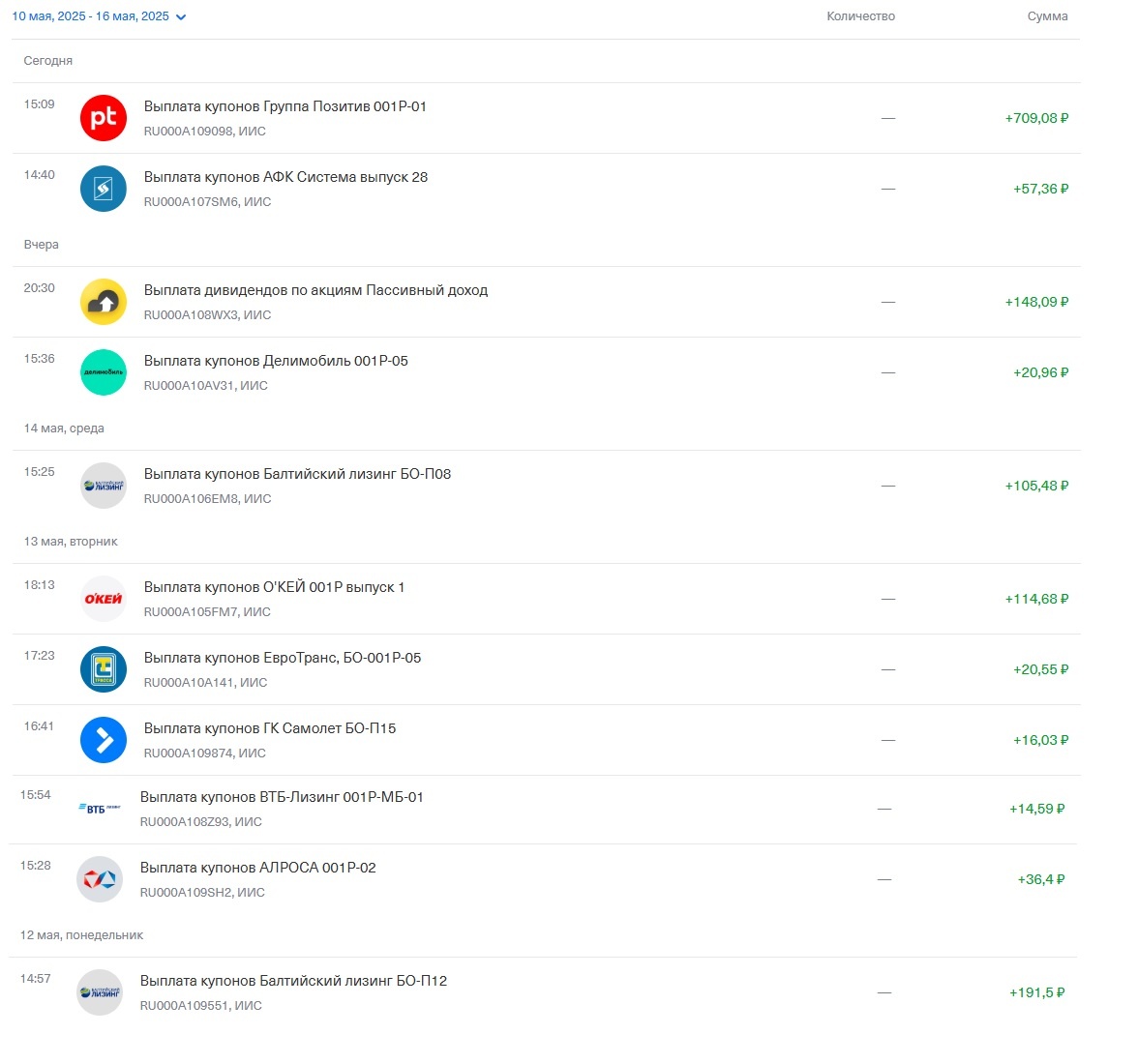This screenshot has width=1138, height=1064.
Task: Open the date range dropdown 10 мая - 16 мая
Action: point(99,15)
